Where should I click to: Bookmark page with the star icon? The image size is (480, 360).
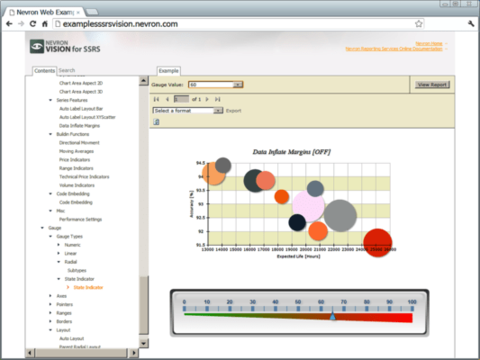tap(419, 24)
